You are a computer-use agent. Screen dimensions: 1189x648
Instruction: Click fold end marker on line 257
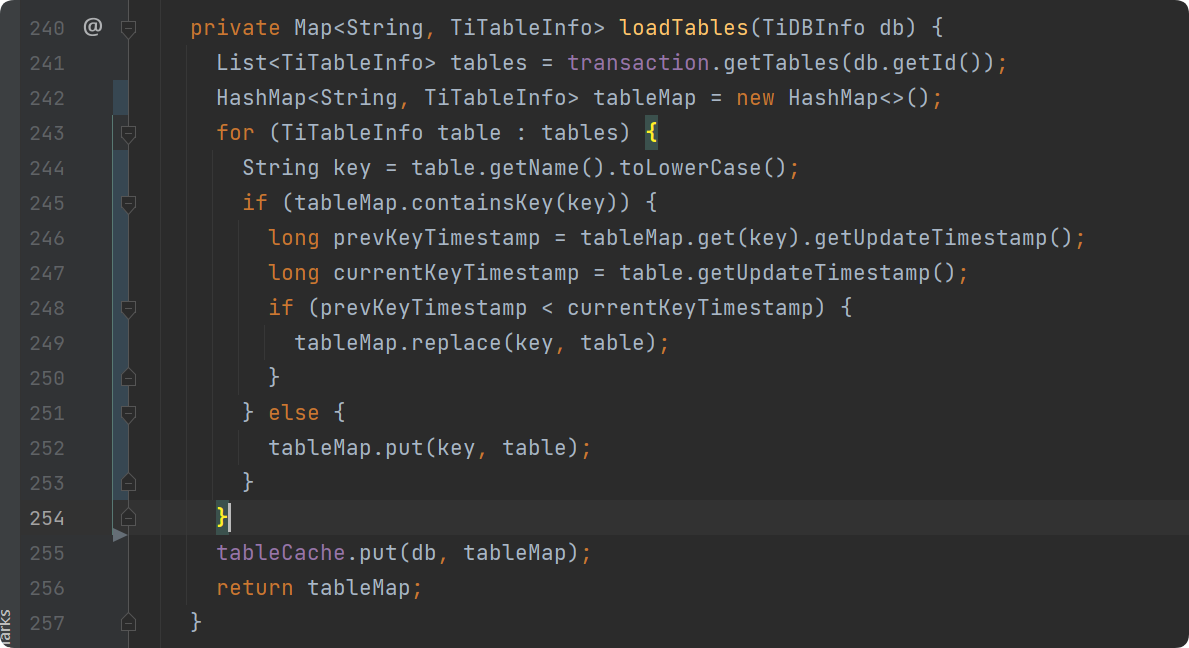tap(128, 623)
